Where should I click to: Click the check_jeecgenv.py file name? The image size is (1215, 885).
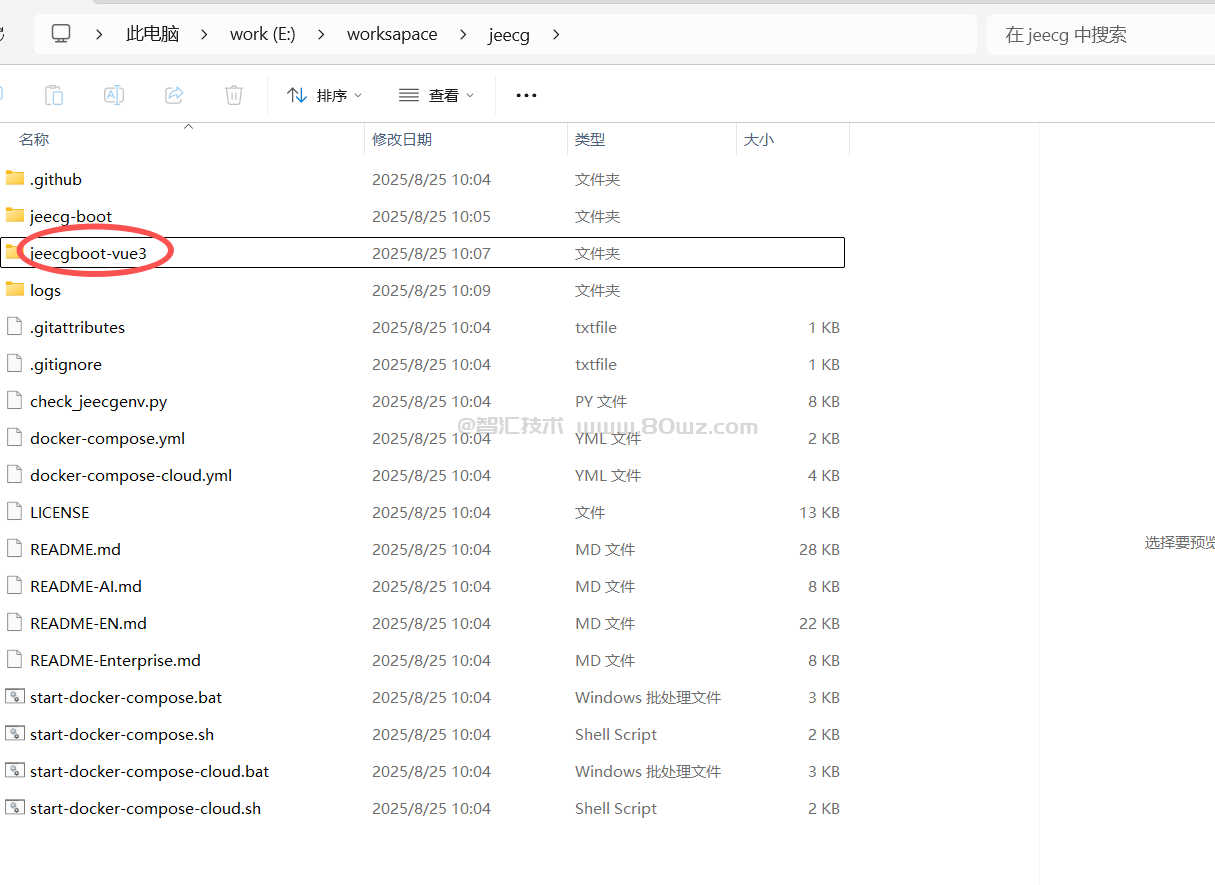(x=99, y=402)
